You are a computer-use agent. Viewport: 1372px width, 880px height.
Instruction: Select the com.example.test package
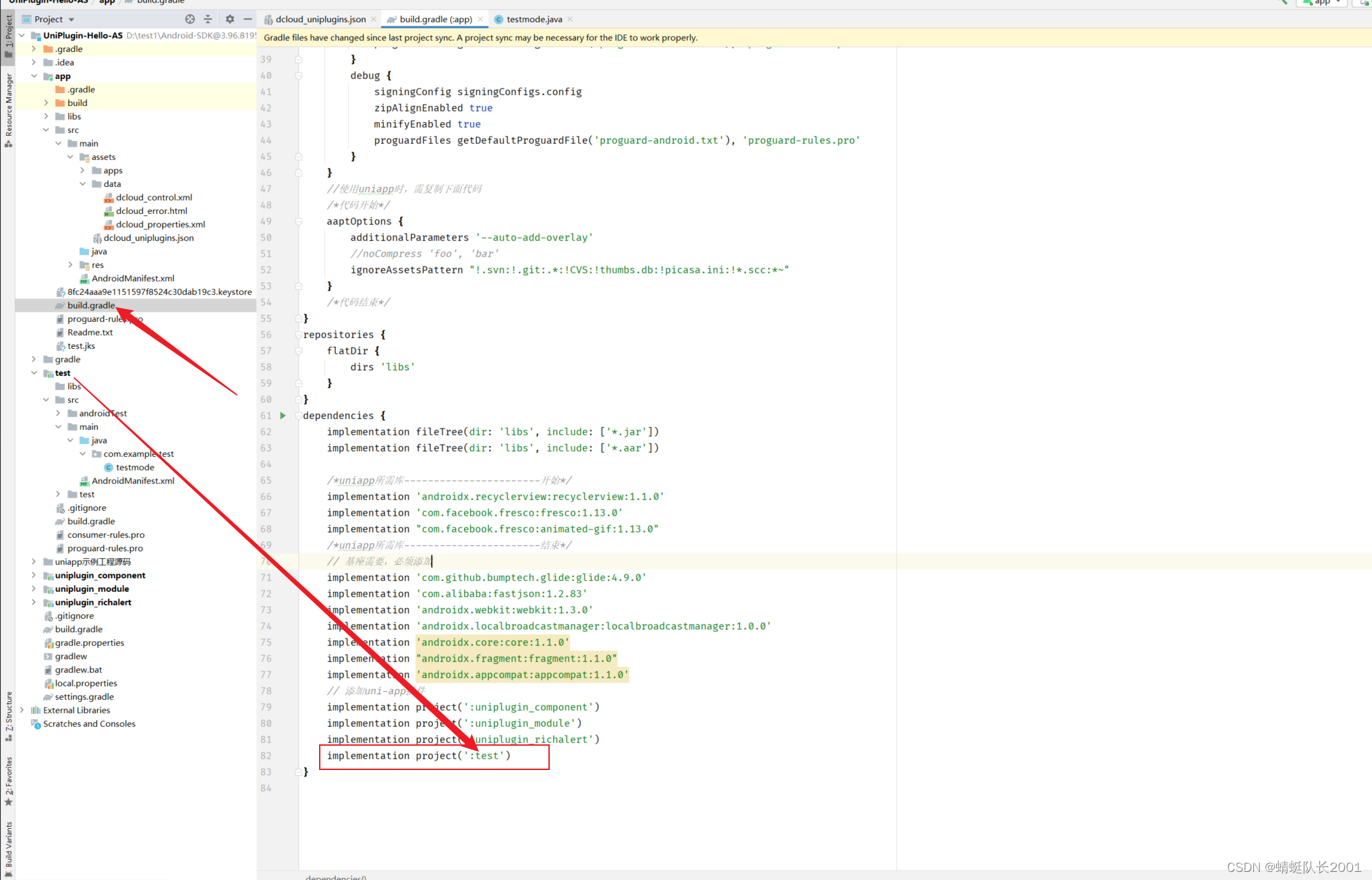click(x=138, y=453)
